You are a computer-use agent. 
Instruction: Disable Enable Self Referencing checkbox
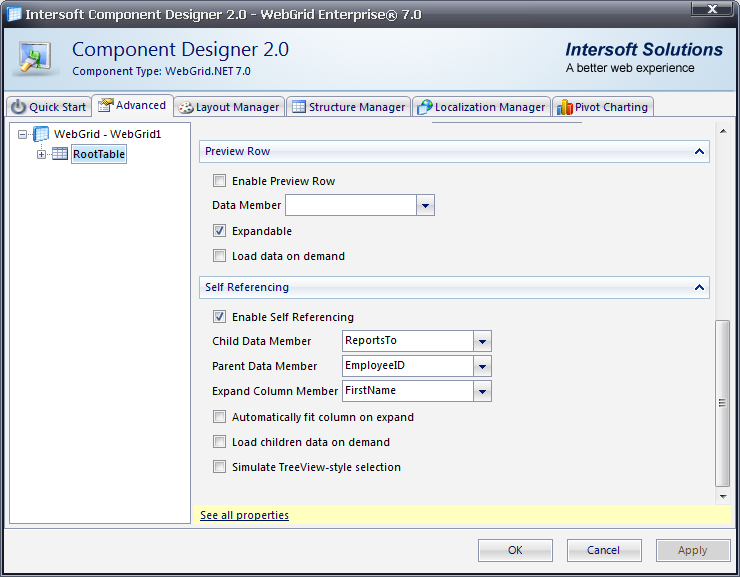[220, 317]
